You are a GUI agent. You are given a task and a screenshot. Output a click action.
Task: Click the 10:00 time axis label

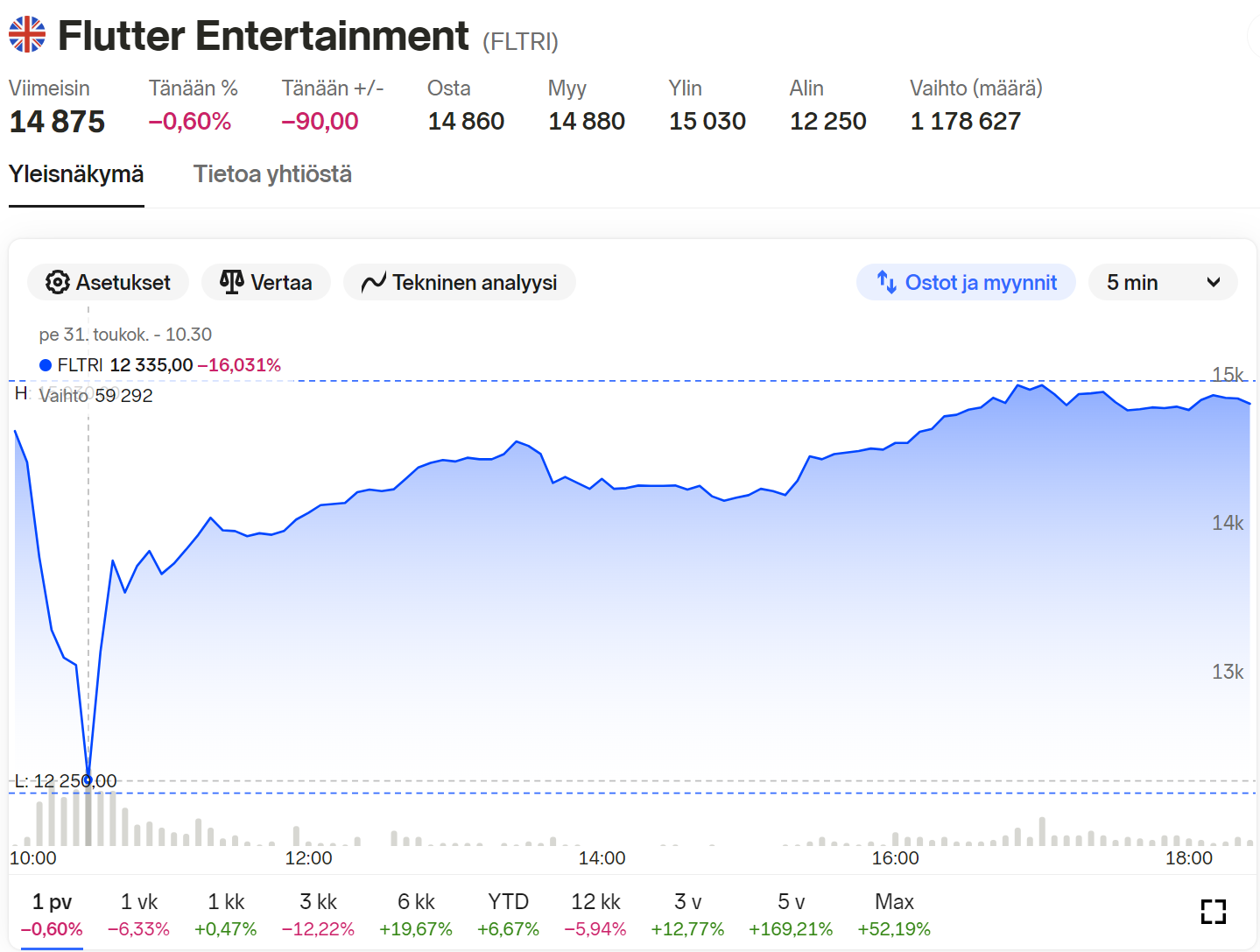[32, 858]
